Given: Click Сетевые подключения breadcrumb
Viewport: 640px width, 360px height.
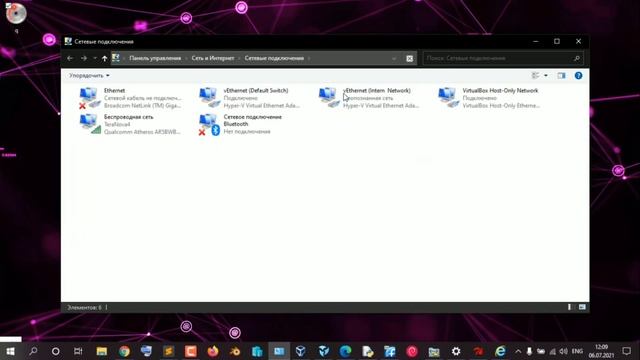Looking at the screenshot, I should [x=274, y=58].
